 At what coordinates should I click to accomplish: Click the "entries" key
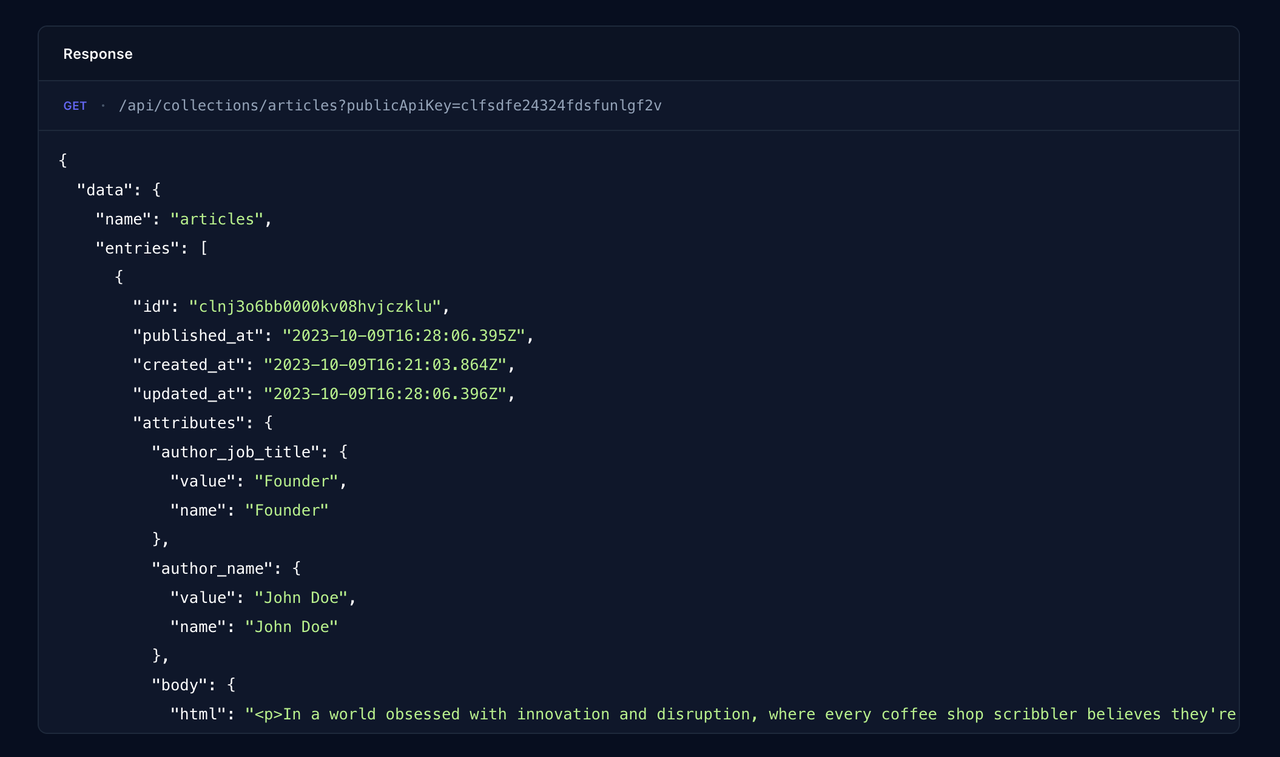click(x=138, y=248)
